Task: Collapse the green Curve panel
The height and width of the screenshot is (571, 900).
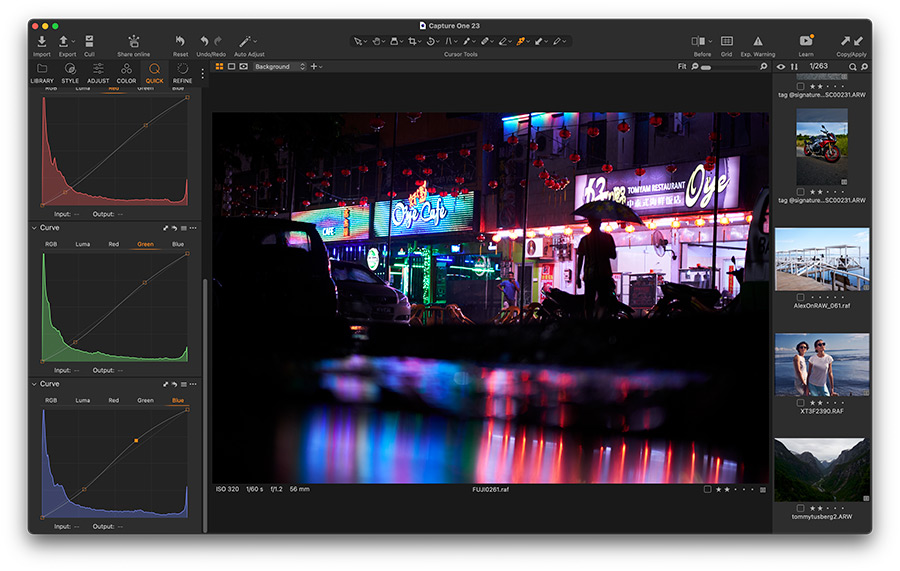Action: pos(34,228)
